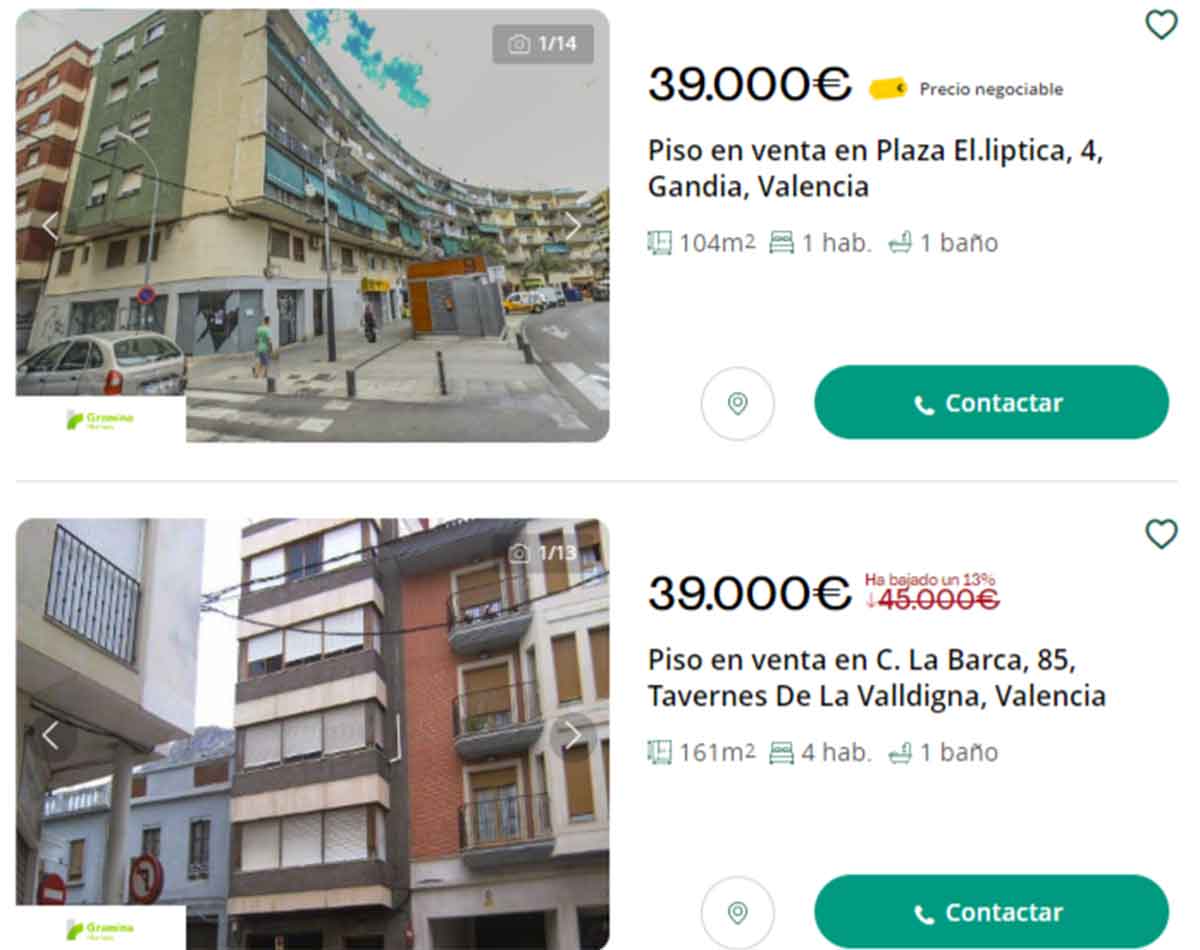1200x950 pixels.
Task: Contact seller of the La Barca flat
Action: point(991,912)
